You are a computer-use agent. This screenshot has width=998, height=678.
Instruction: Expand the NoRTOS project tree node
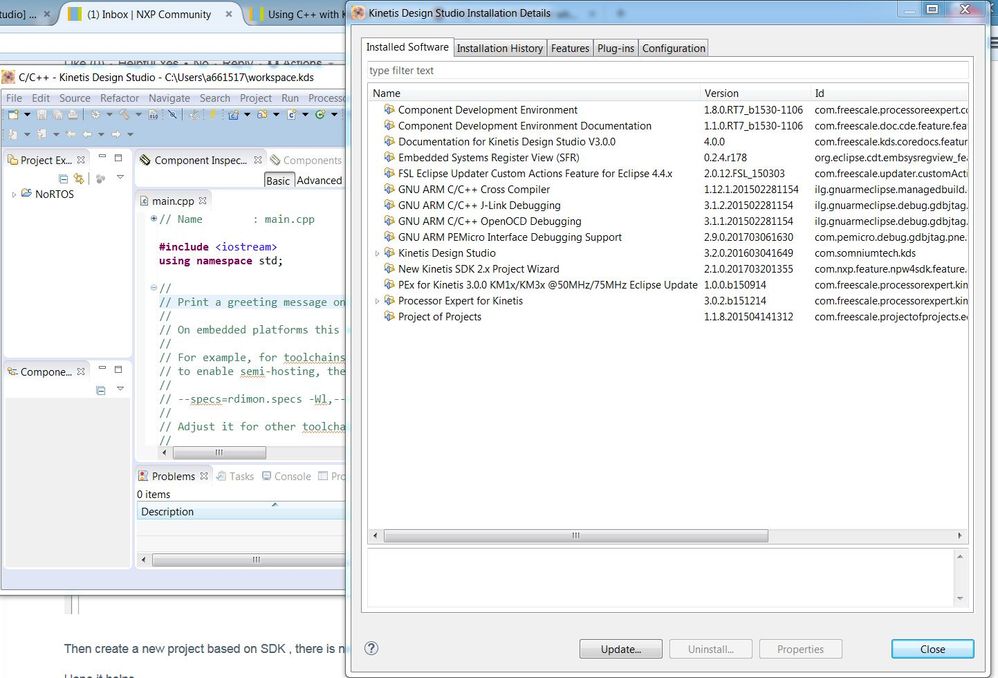coord(14,194)
